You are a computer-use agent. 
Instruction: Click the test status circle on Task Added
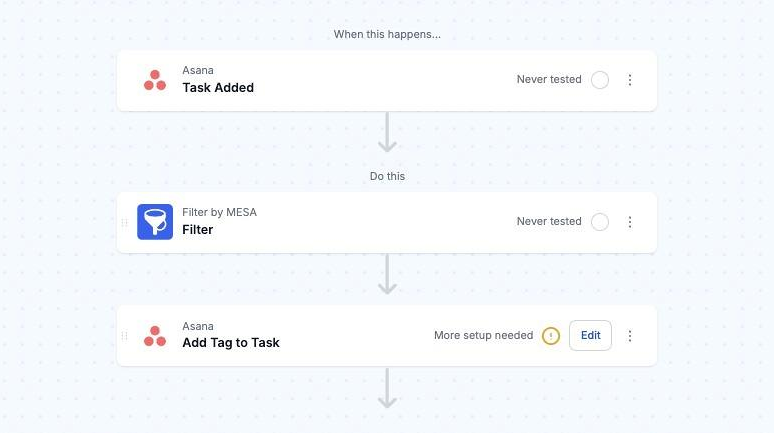pos(600,80)
